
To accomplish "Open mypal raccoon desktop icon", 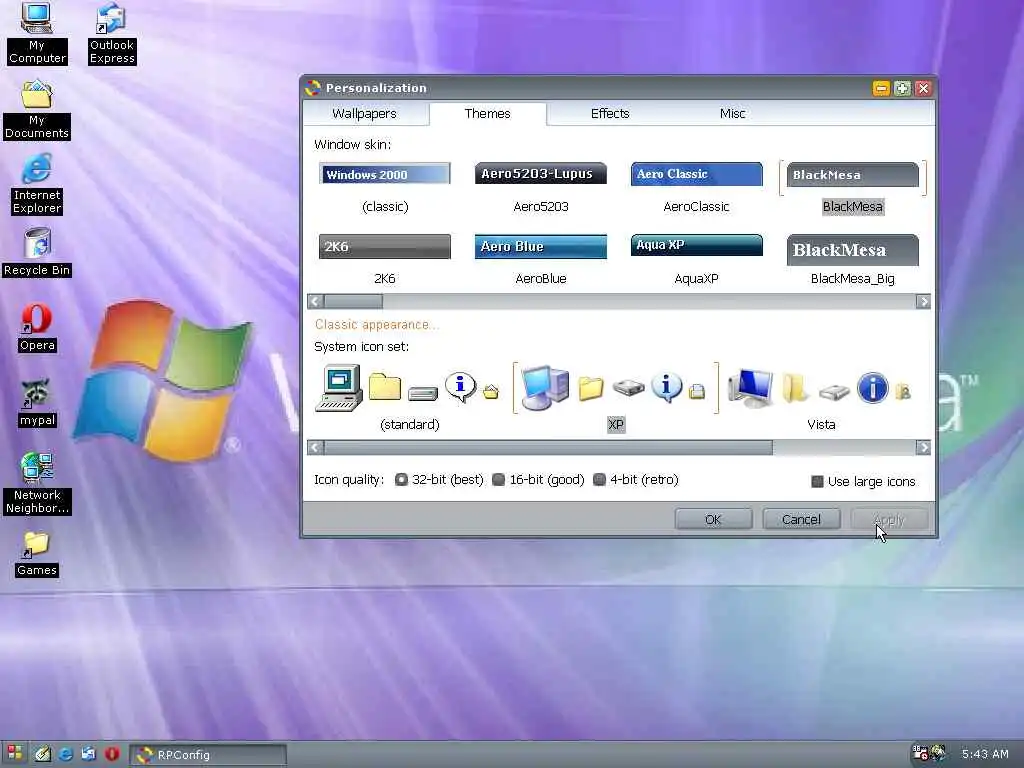I will [37, 403].
